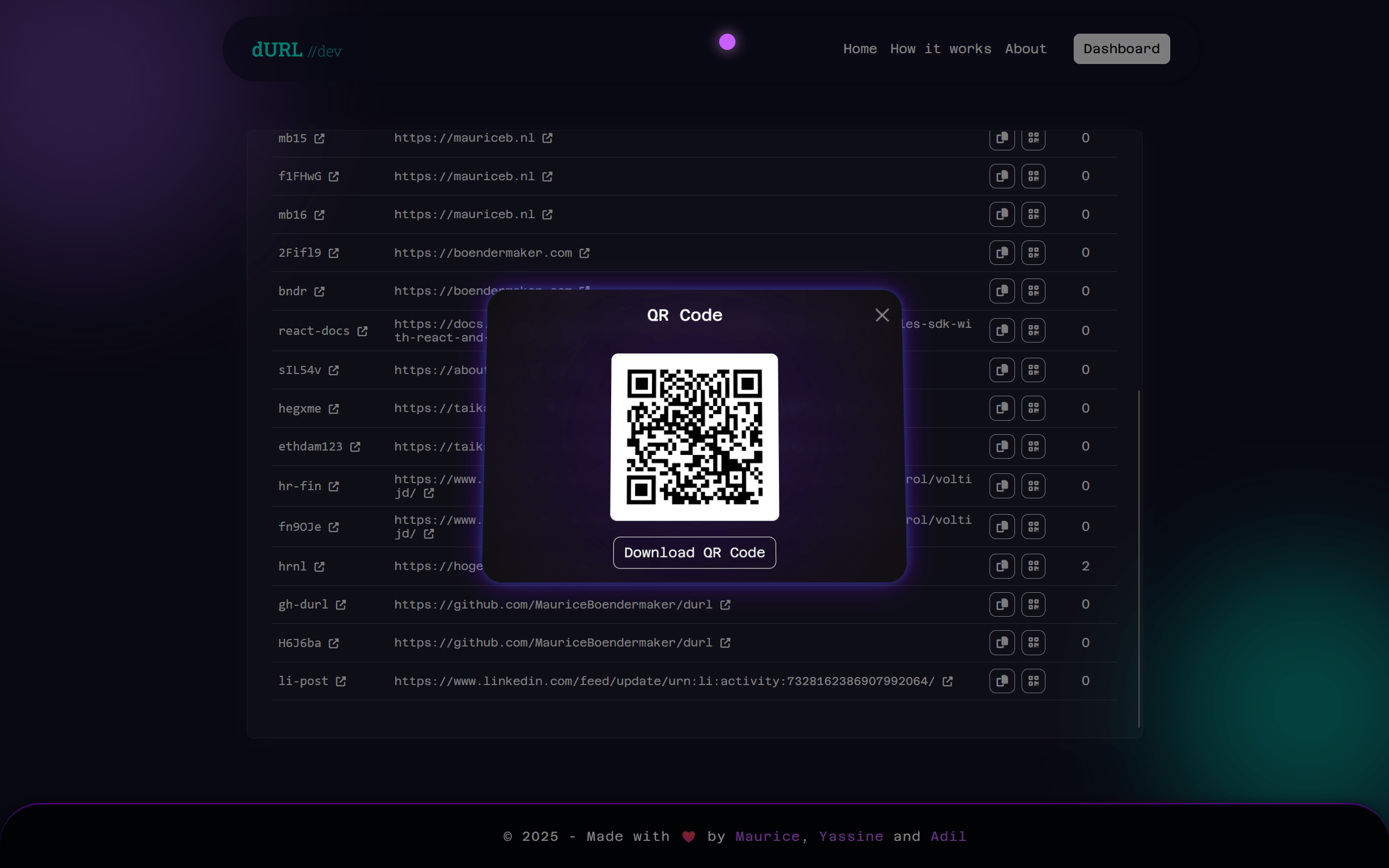Click the QR code image
The image size is (1389, 868).
(695, 437)
